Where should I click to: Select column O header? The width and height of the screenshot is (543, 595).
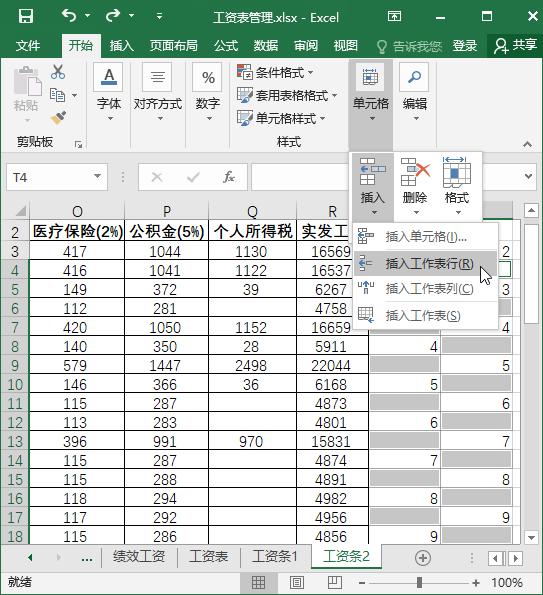coord(77,211)
